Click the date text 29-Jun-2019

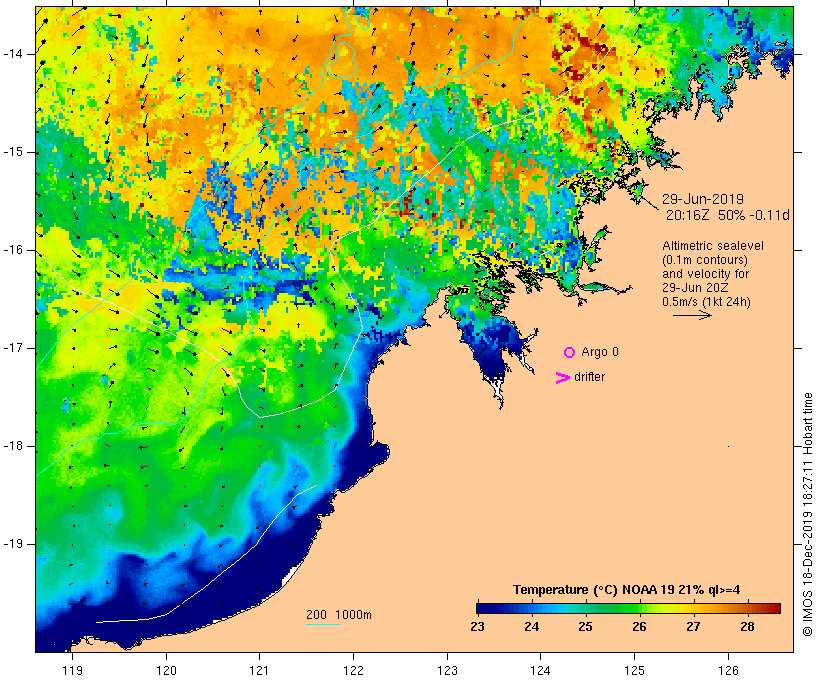pyautogui.click(x=703, y=199)
